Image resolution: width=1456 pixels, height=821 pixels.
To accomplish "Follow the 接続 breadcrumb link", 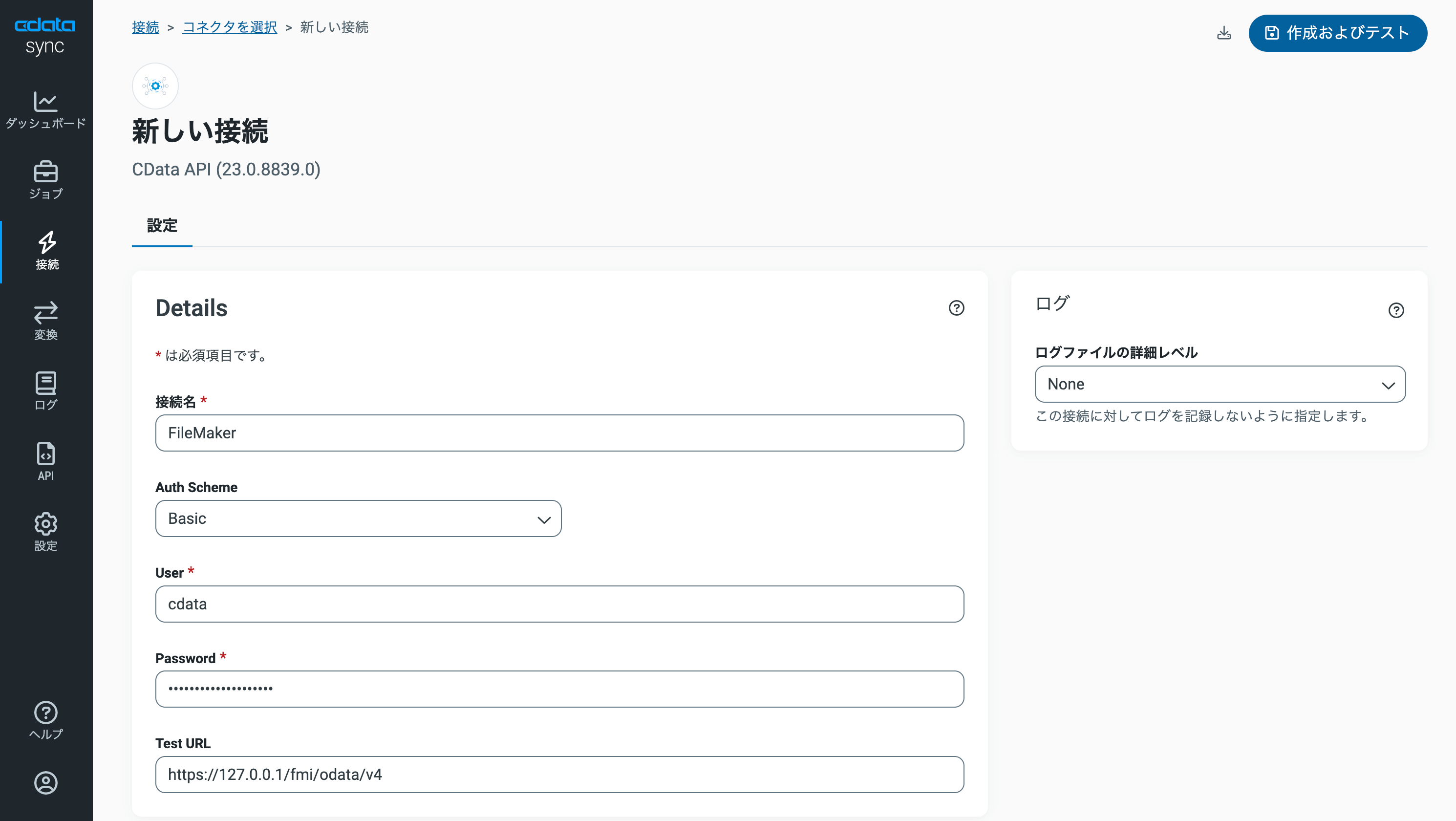I will tap(145, 27).
